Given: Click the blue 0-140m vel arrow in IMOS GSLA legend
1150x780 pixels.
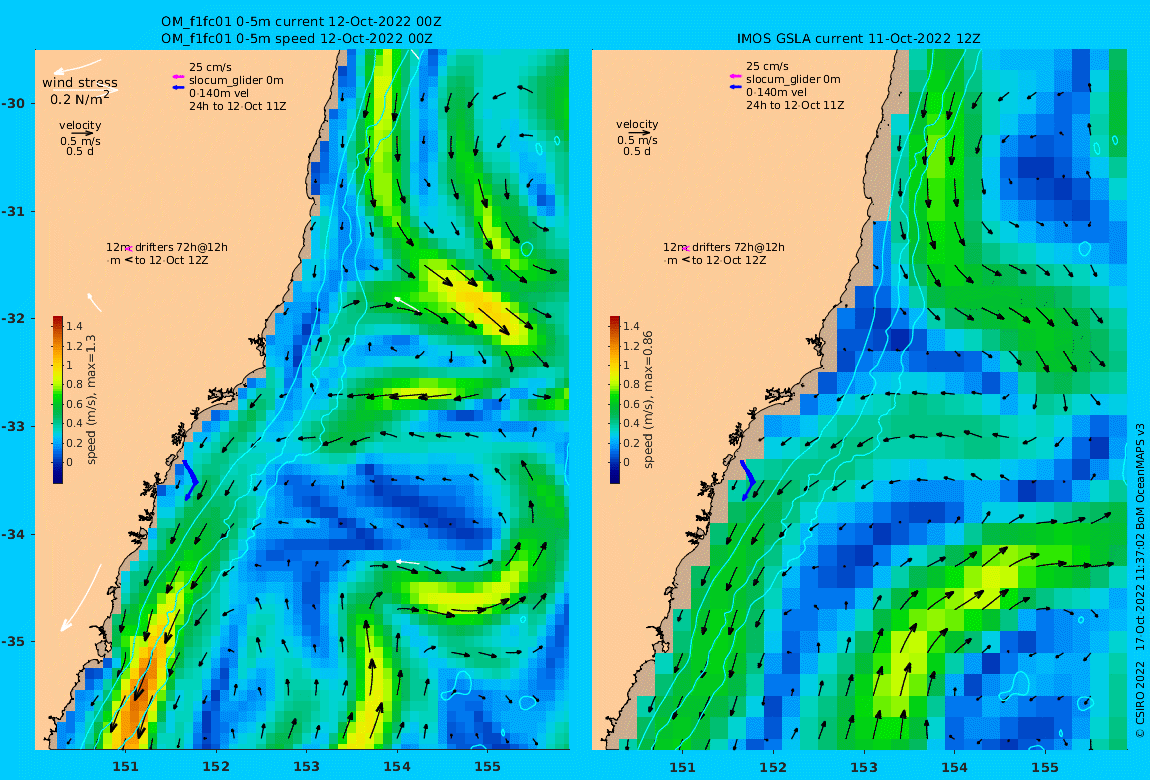Looking at the screenshot, I should click(735, 87).
